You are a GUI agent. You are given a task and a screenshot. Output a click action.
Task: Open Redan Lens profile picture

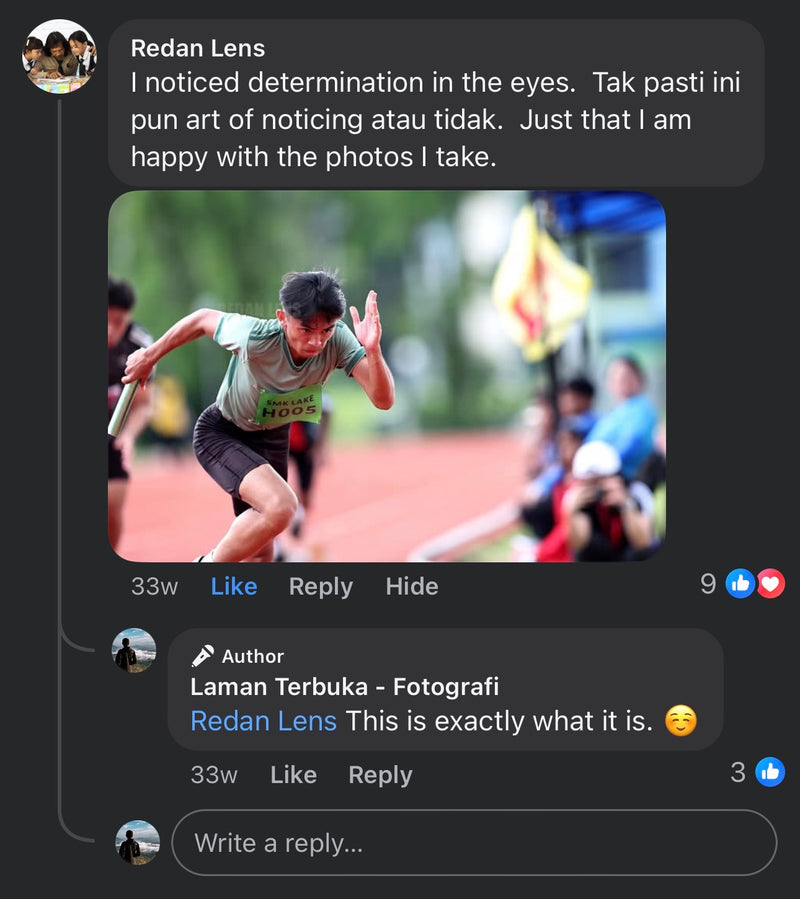point(59,56)
